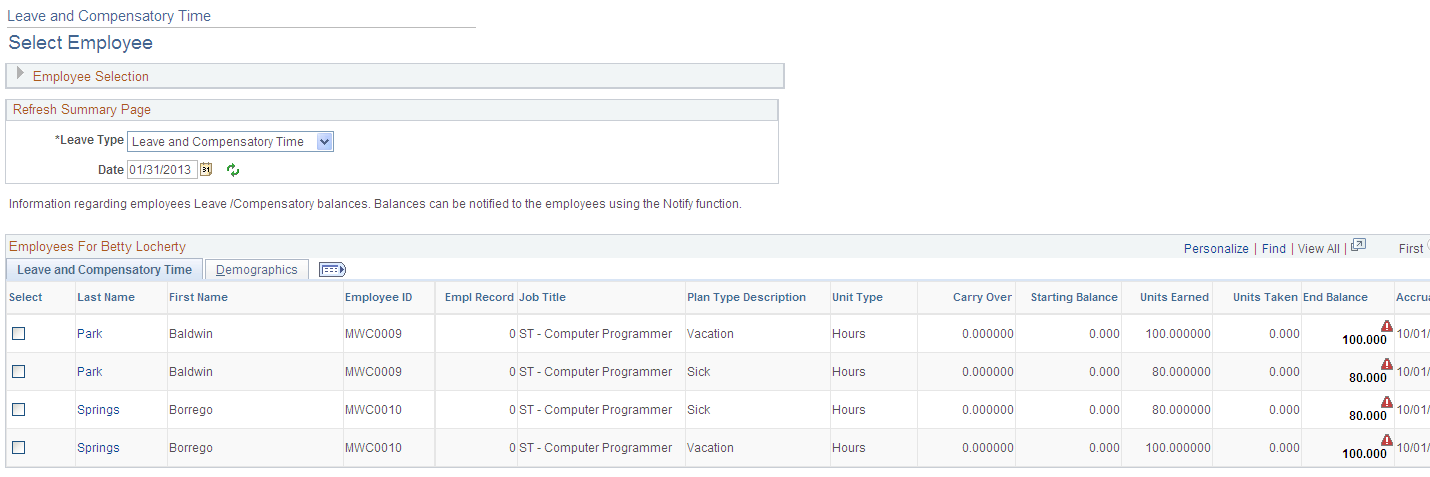Click Employee ID MWC0009 in Park Vacation row
The height and width of the screenshot is (477, 1430).
tap(373, 334)
